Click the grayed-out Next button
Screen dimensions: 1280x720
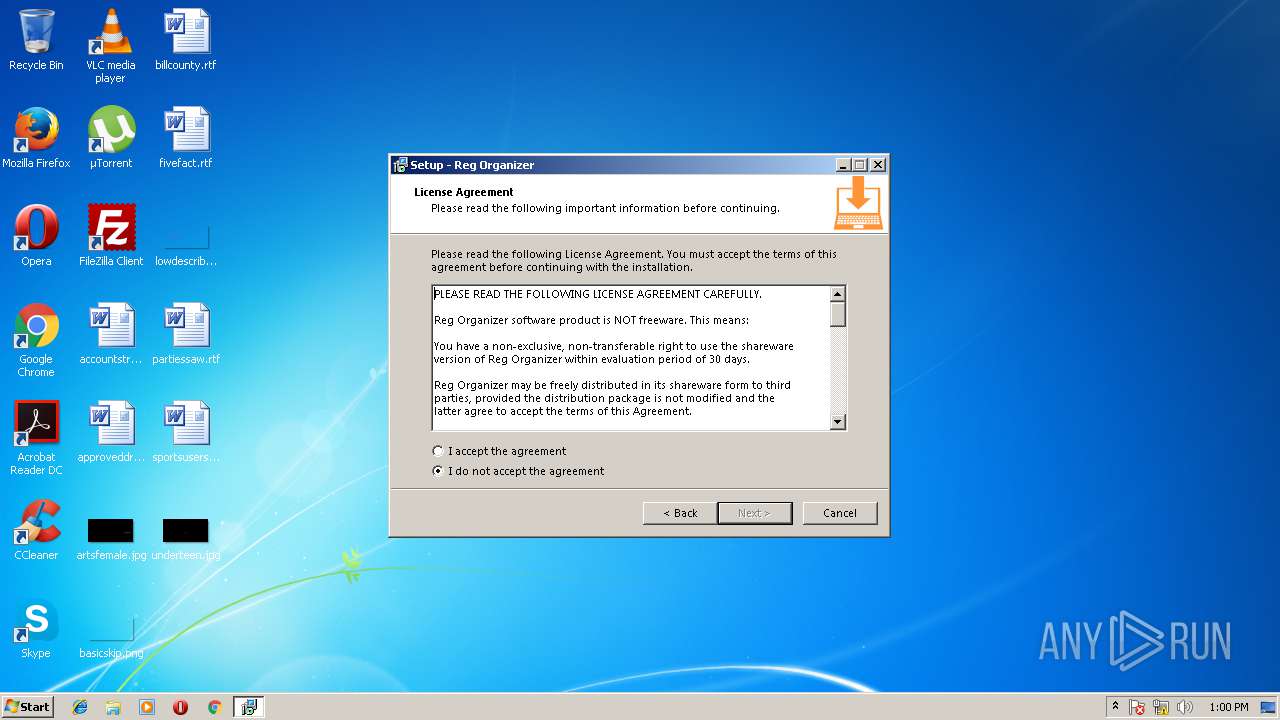(755, 513)
